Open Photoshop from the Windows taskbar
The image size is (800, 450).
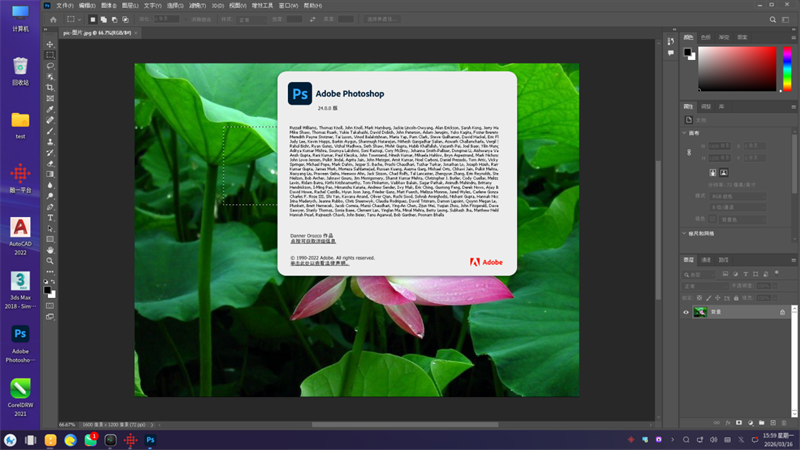tap(150, 439)
